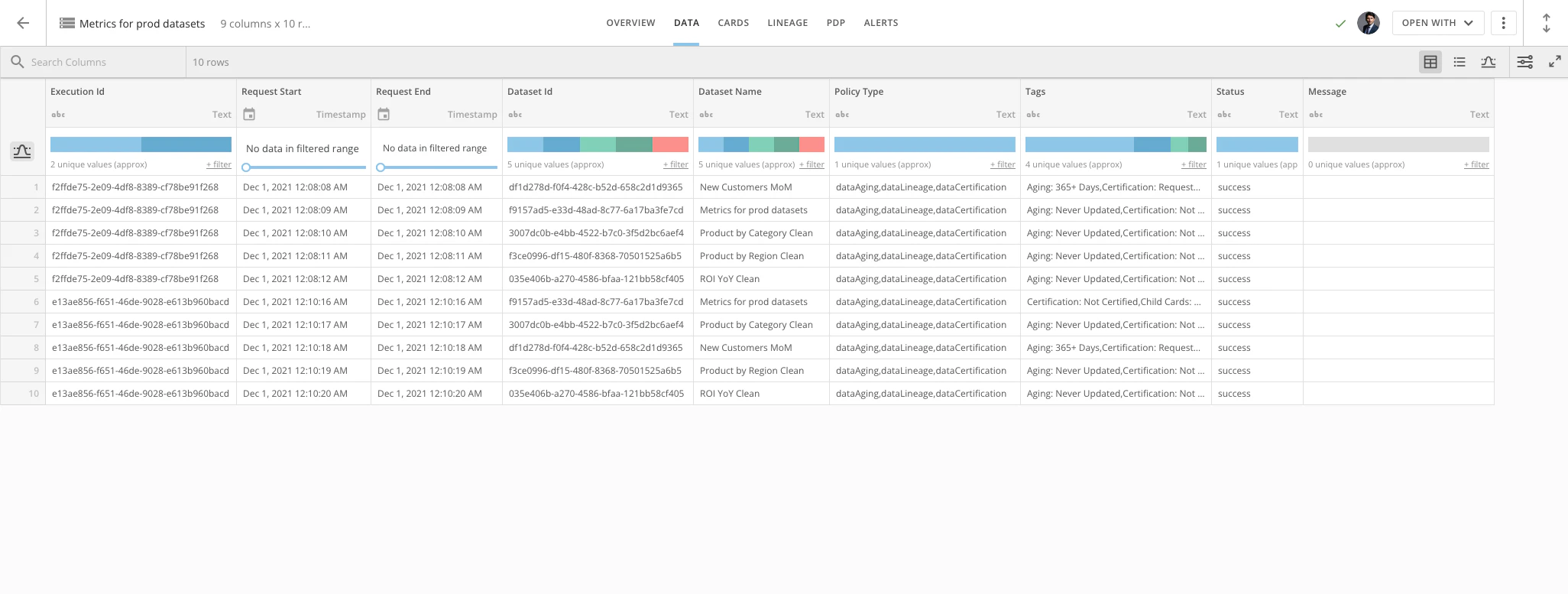Click the calendar icon in Request End column
The height and width of the screenshot is (594, 1568).
384,114
